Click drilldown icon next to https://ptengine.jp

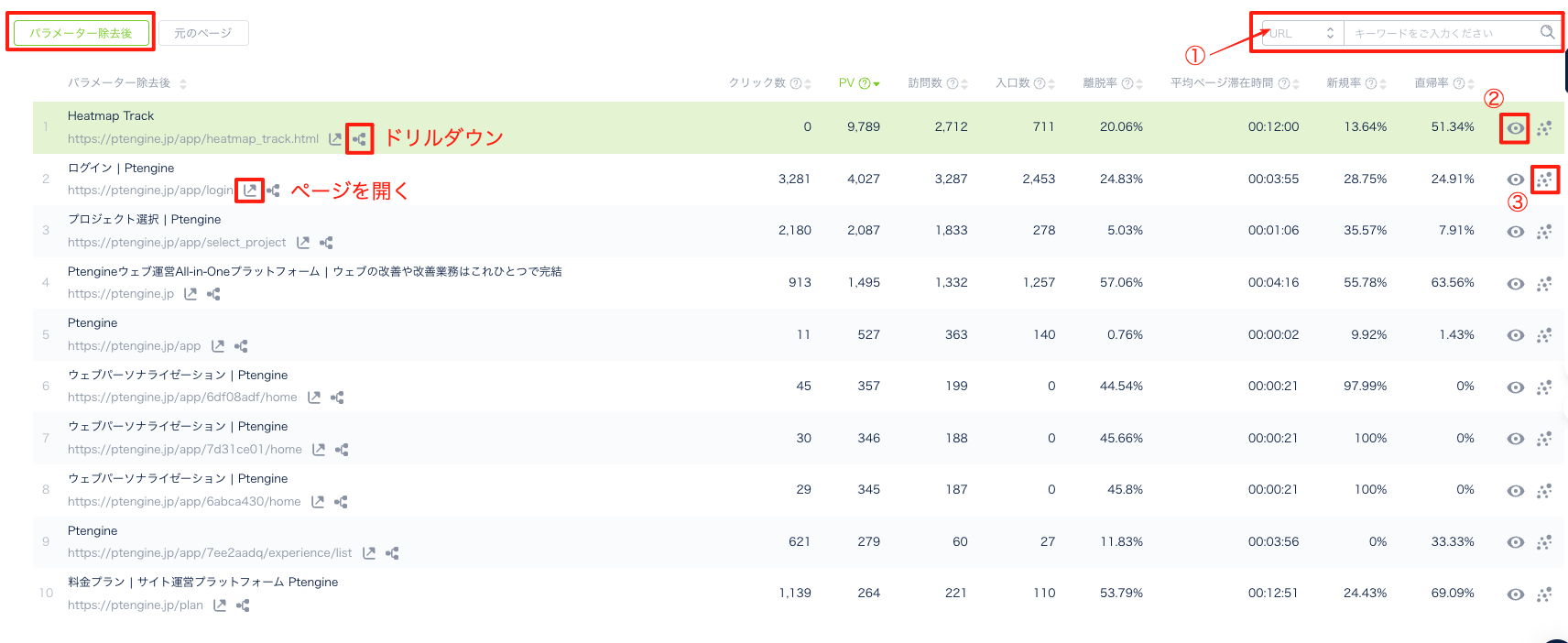pos(213,294)
